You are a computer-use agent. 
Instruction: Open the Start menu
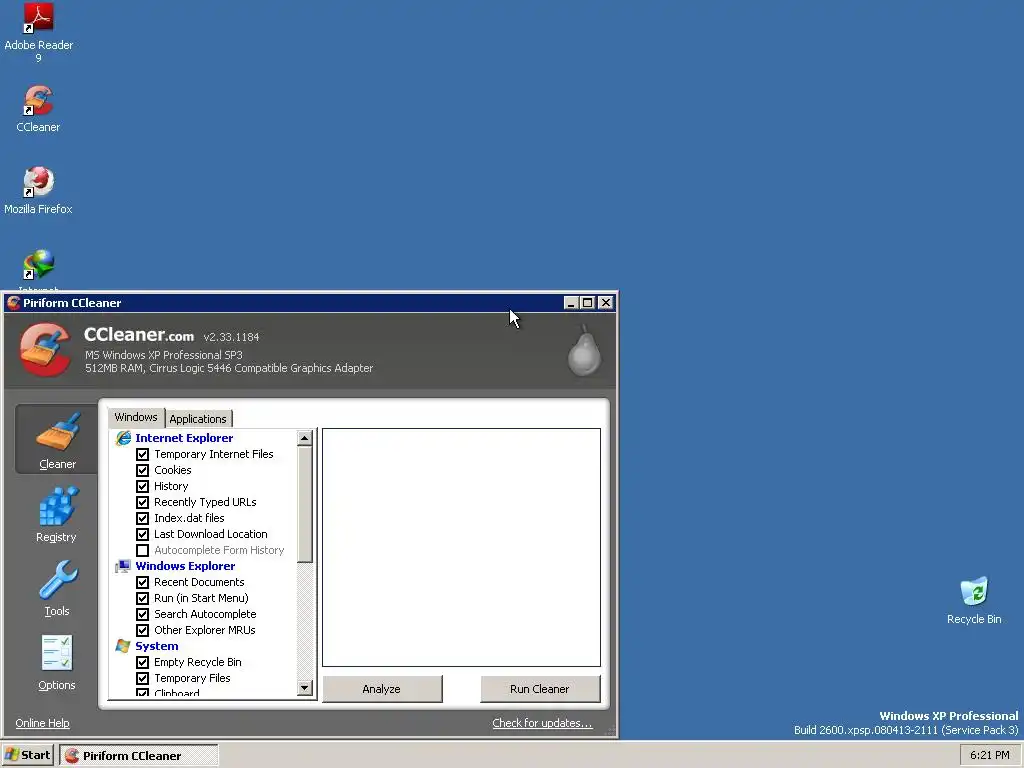click(x=27, y=755)
